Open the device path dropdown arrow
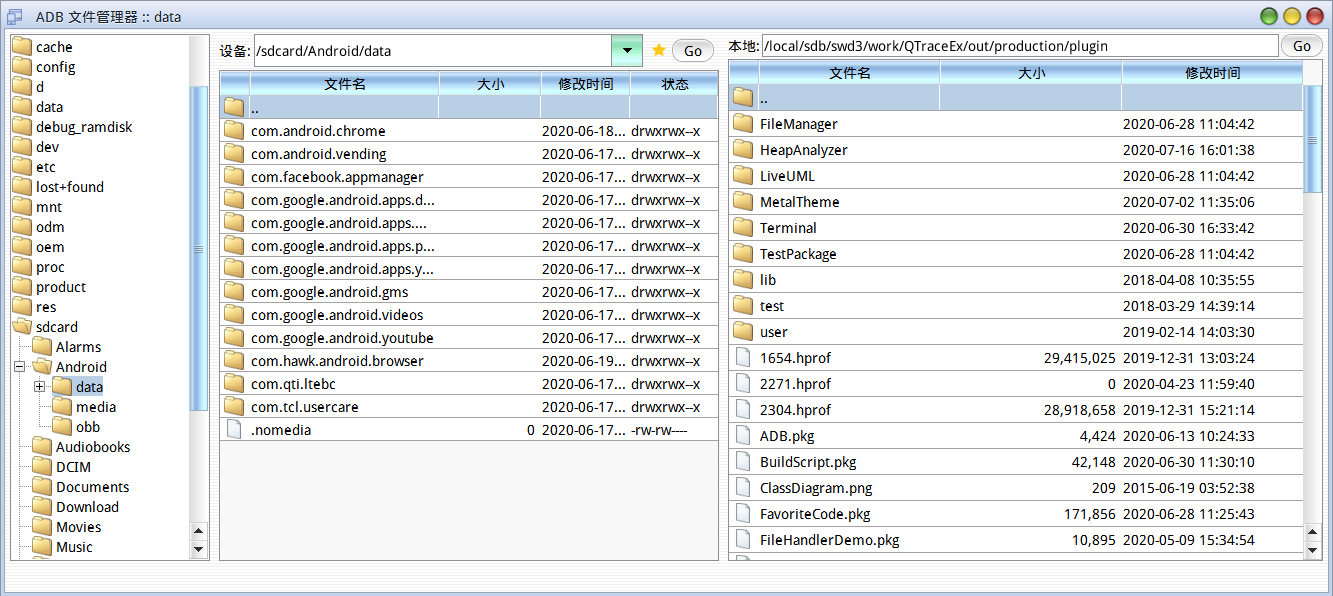Screen dimensions: 1333x596 tap(626, 50)
